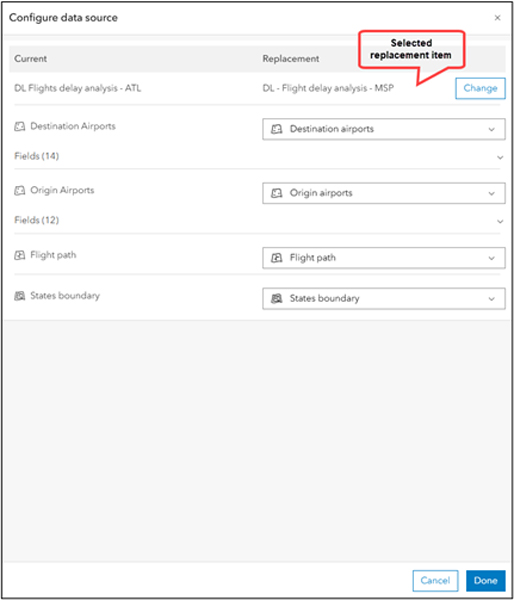This screenshot has width=514, height=600.
Task: Click the 'Fields (12)' label
Action: point(37,220)
